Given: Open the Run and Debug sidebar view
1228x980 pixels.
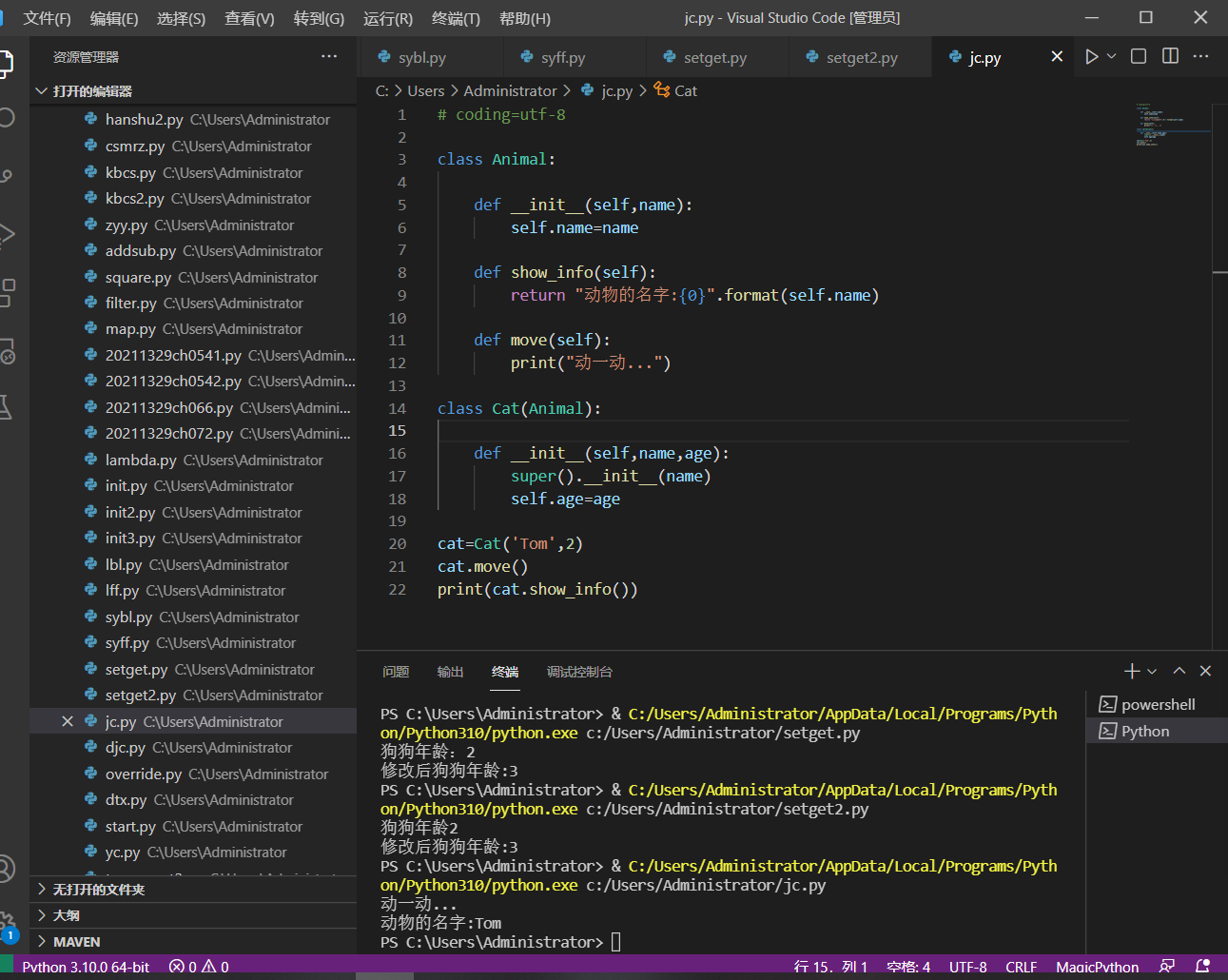Looking at the screenshot, I should point(8,234).
